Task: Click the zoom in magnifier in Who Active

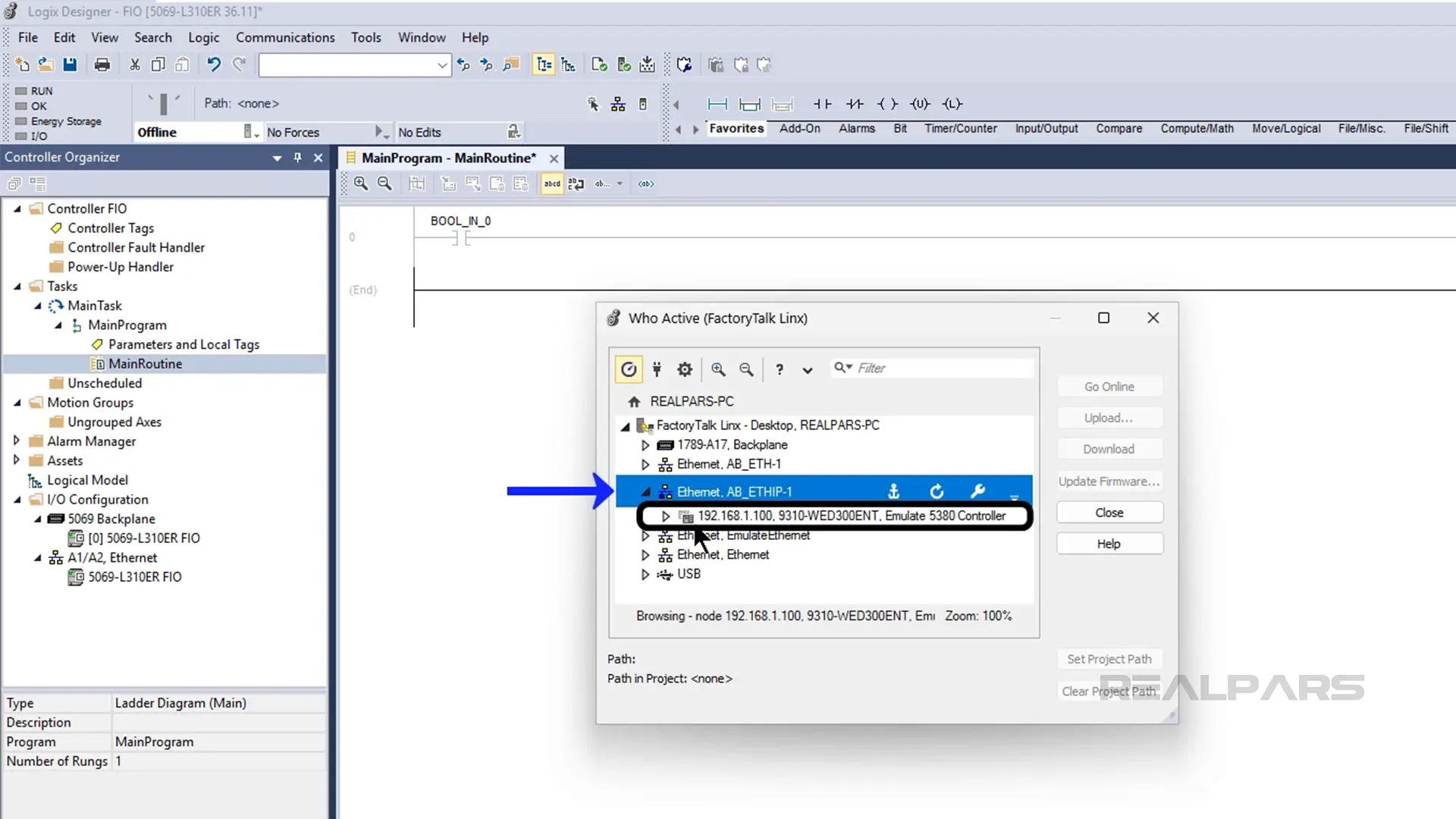Action: click(718, 369)
